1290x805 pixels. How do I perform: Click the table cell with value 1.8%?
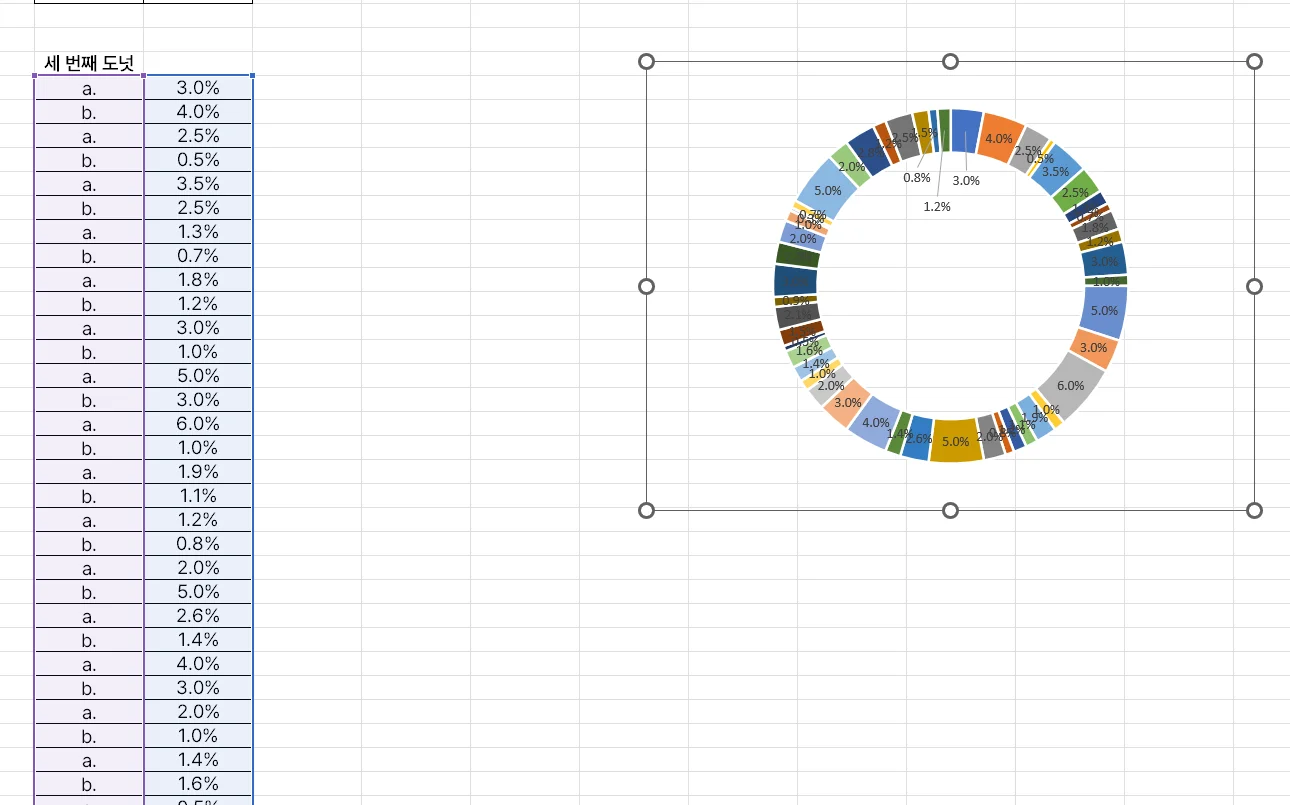click(x=198, y=280)
